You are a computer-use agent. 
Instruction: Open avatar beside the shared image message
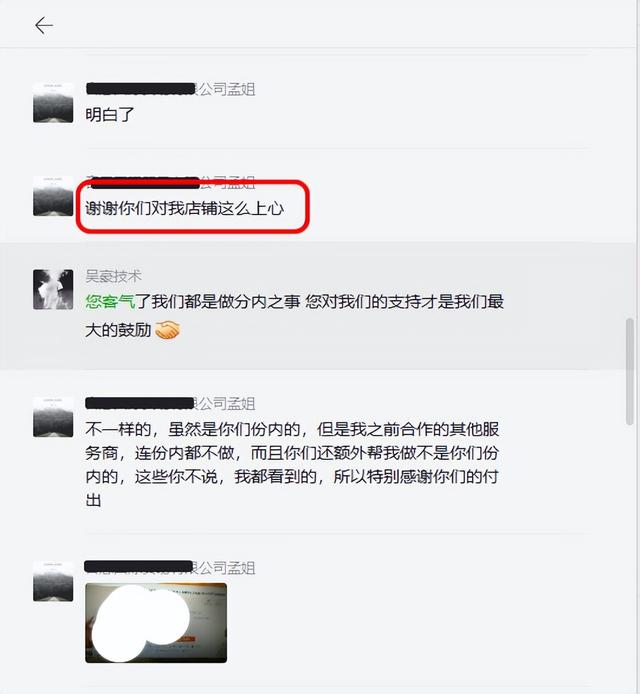(x=53, y=582)
